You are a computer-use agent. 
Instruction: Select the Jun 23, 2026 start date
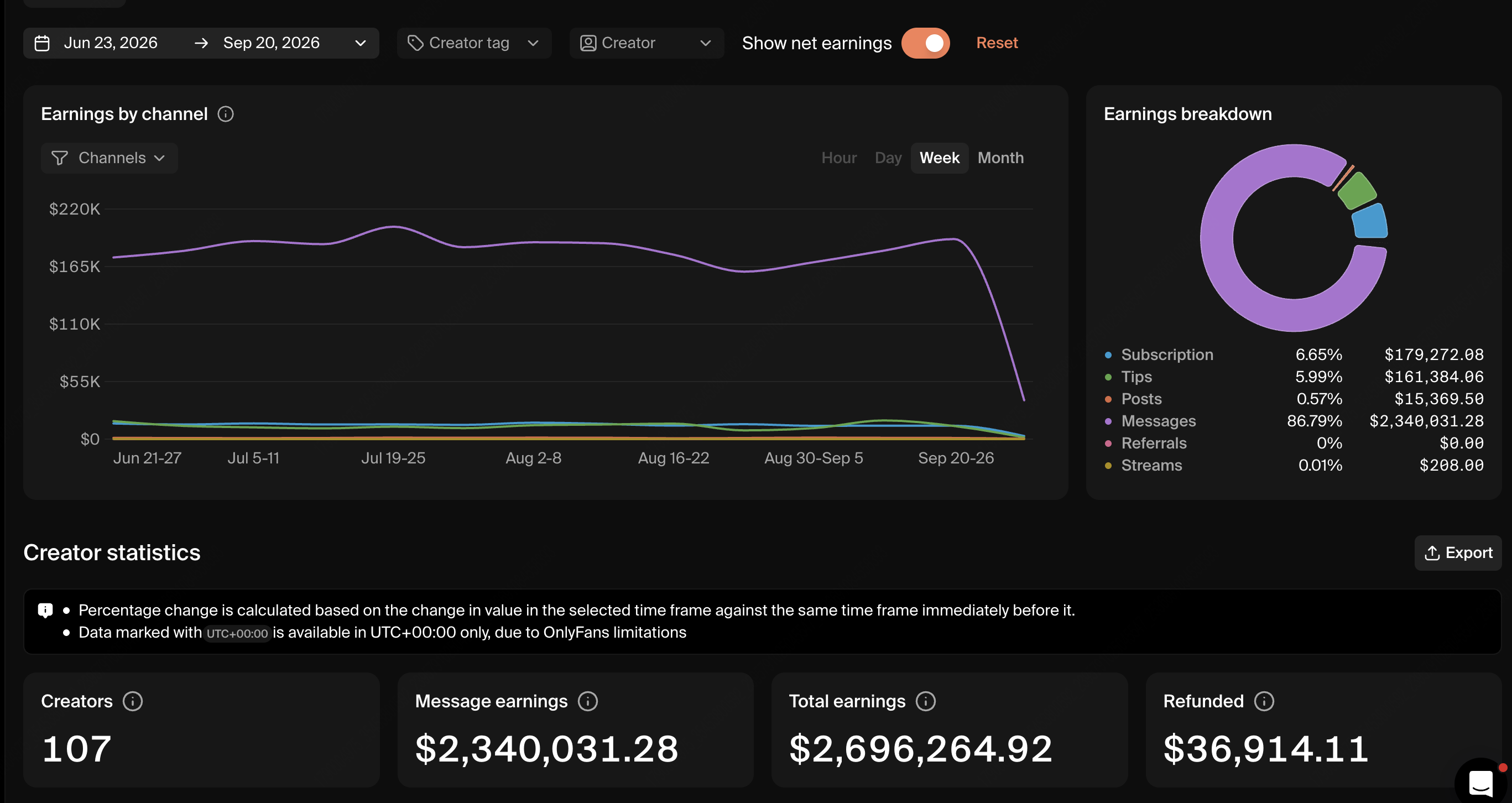(111, 43)
